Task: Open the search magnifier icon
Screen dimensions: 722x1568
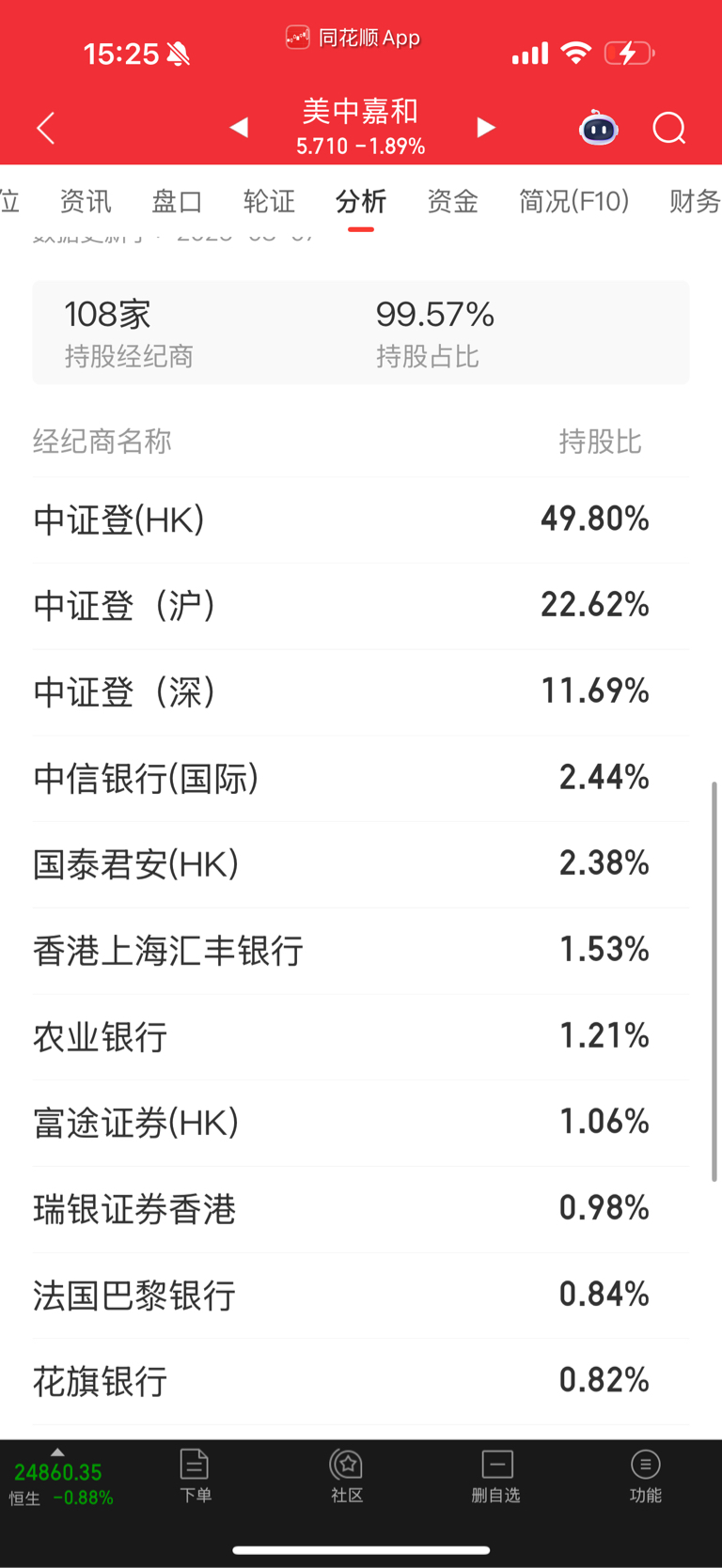Action: point(669,128)
